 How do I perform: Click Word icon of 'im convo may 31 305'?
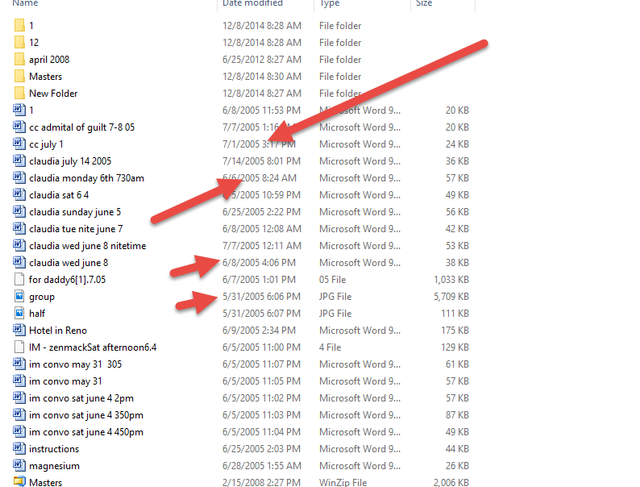point(19,364)
